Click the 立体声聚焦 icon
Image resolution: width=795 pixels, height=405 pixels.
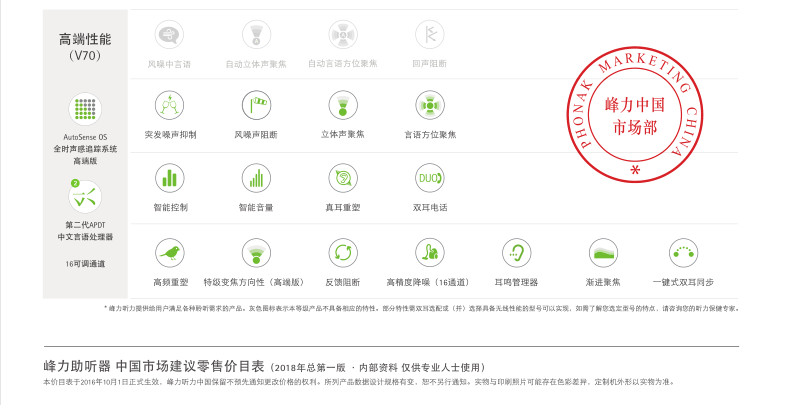[343, 104]
